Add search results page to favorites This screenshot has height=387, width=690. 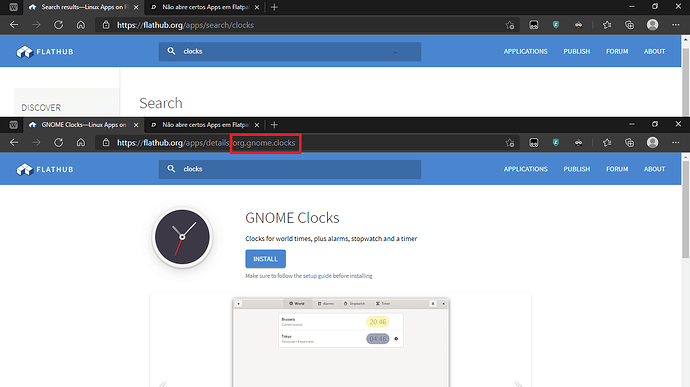coord(510,25)
